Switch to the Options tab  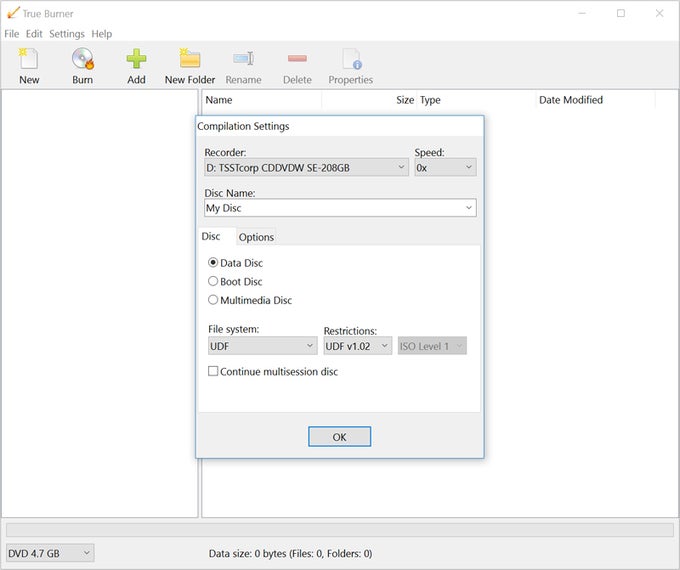pyautogui.click(x=256, y=237)
